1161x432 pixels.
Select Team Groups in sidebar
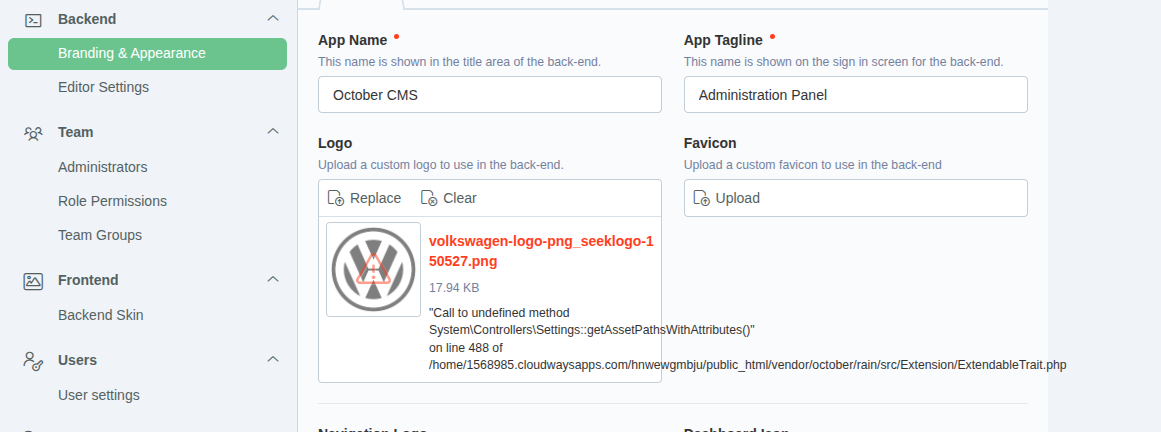[x=100, y=235]
